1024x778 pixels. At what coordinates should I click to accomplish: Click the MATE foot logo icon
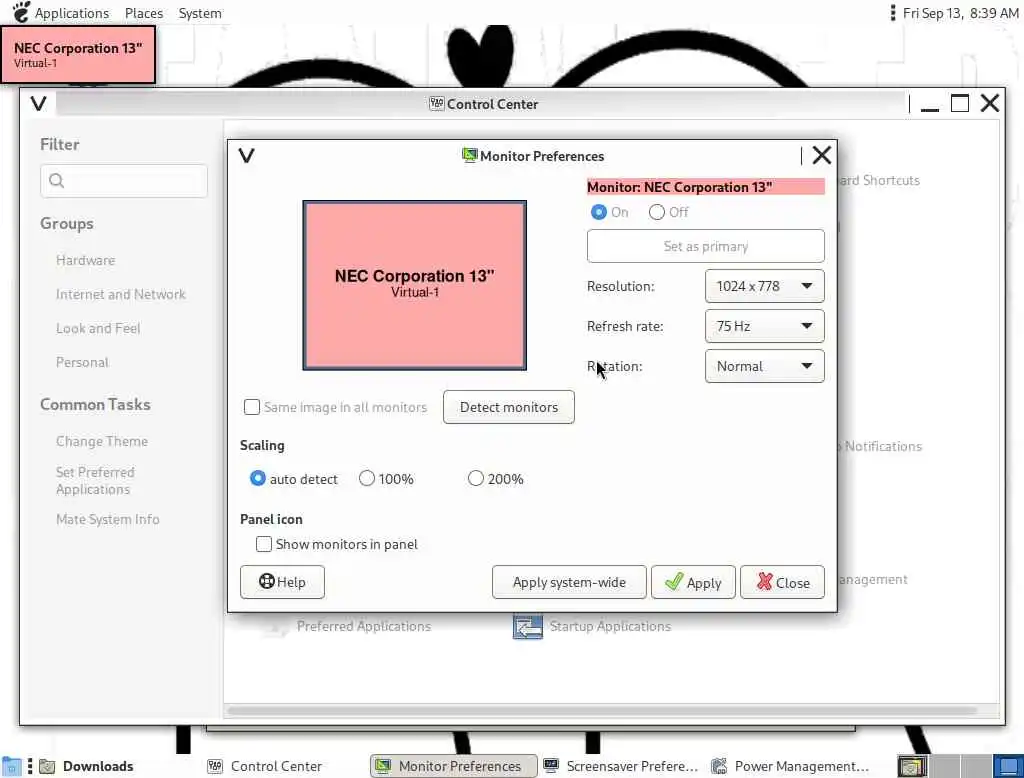(21, 12)
